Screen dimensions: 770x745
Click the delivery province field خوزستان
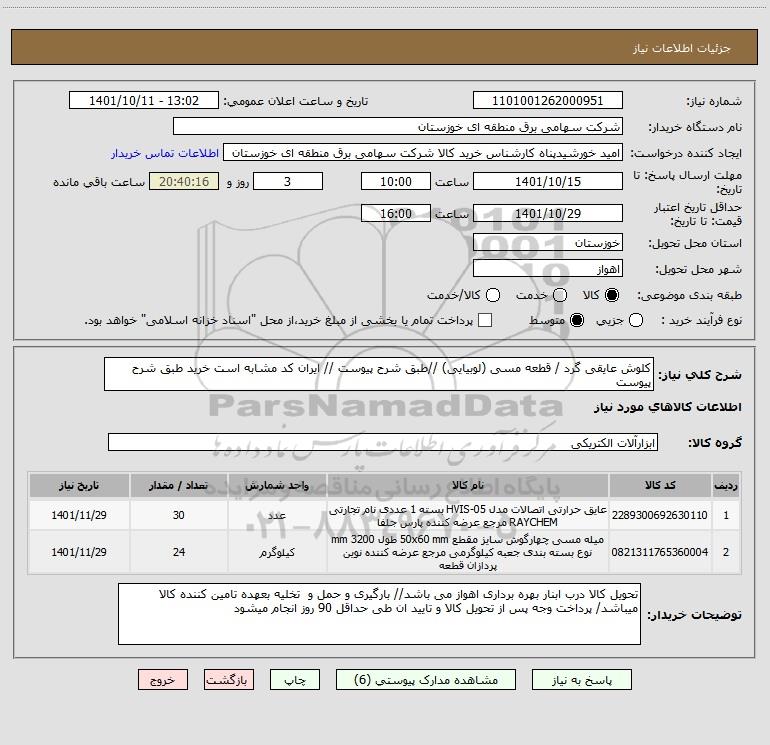pyautogui.click(x=548, y=243)
